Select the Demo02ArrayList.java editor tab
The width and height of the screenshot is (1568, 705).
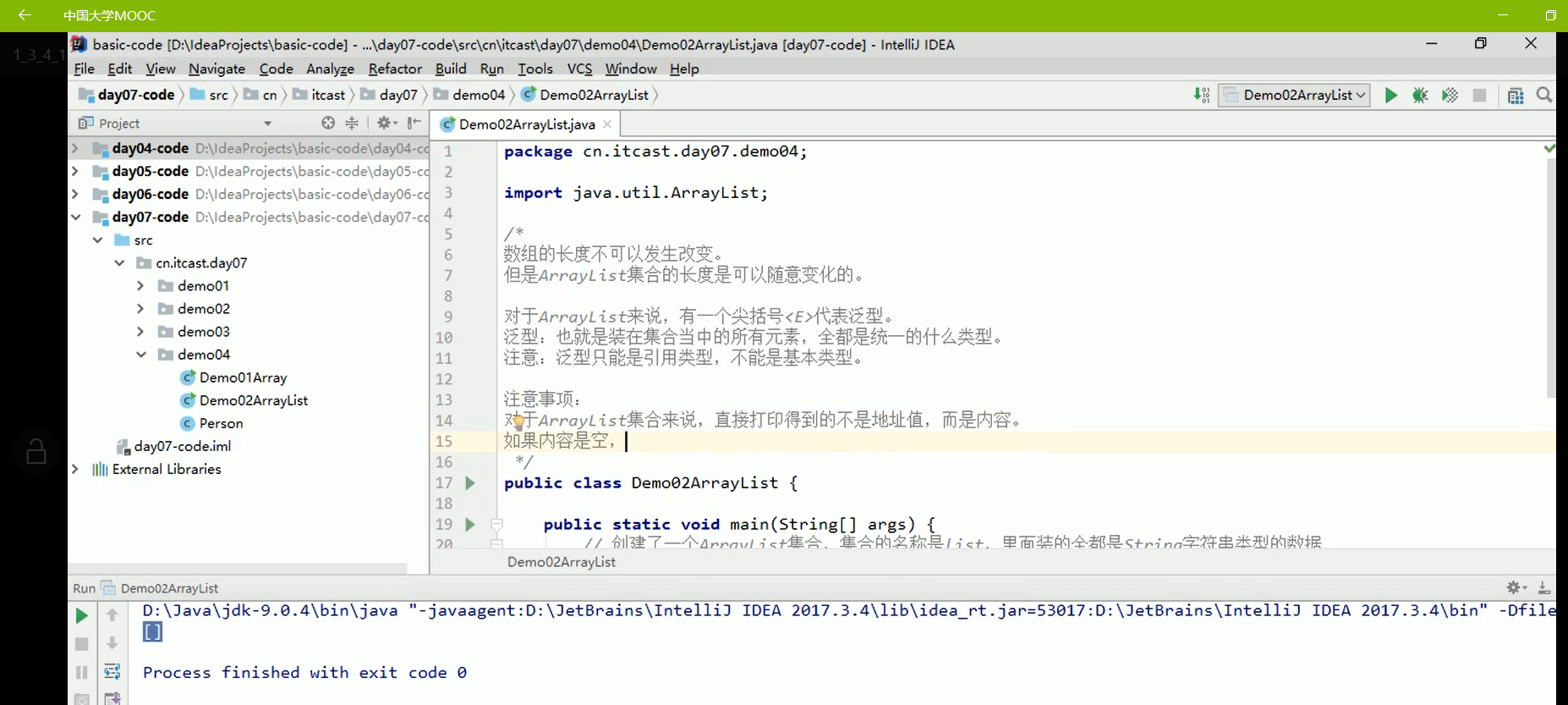click(x=525, y=124)
